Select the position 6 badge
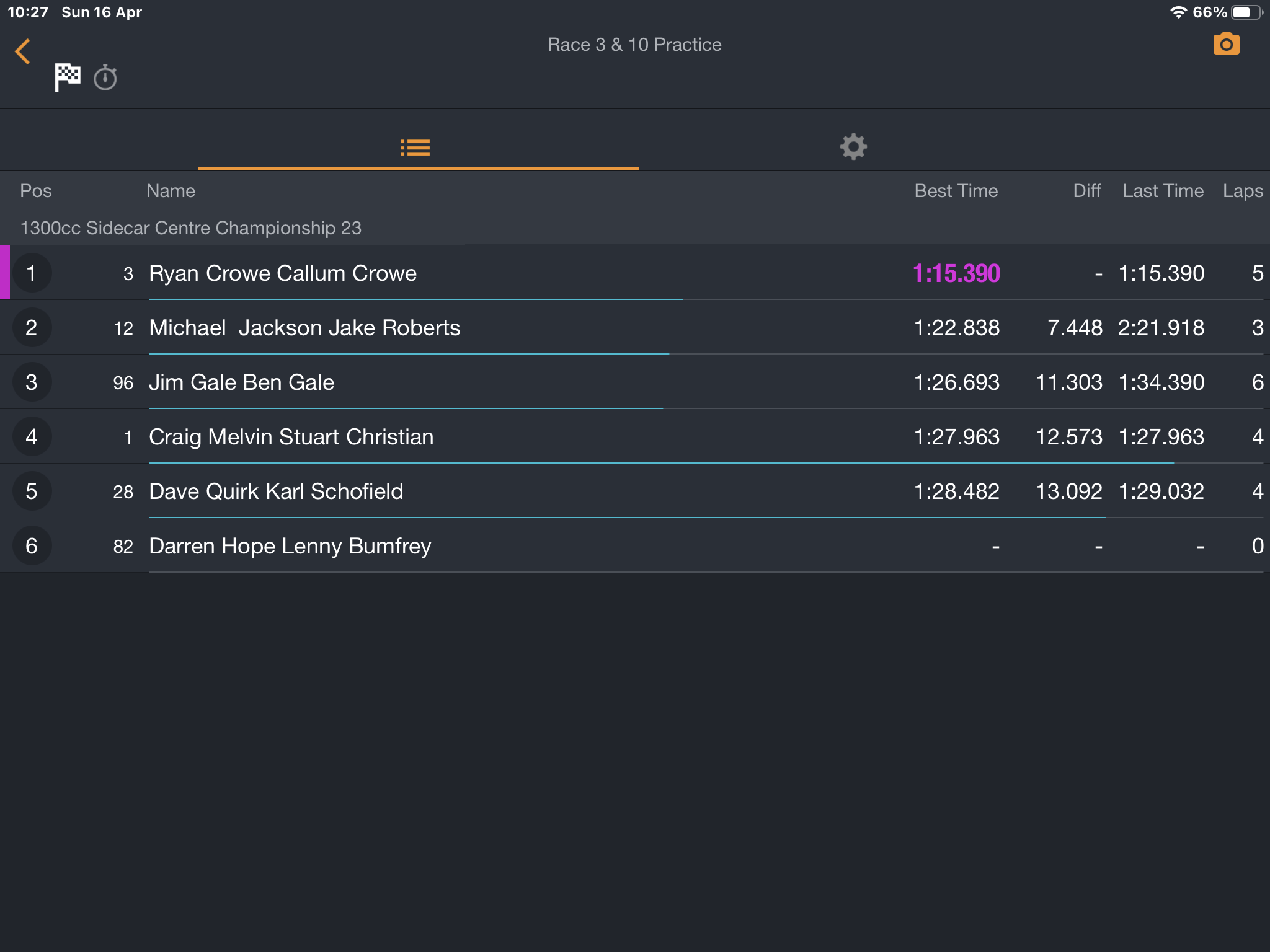Image resolution: width=1270 pixels, height=952 pixels. (32, 545)
